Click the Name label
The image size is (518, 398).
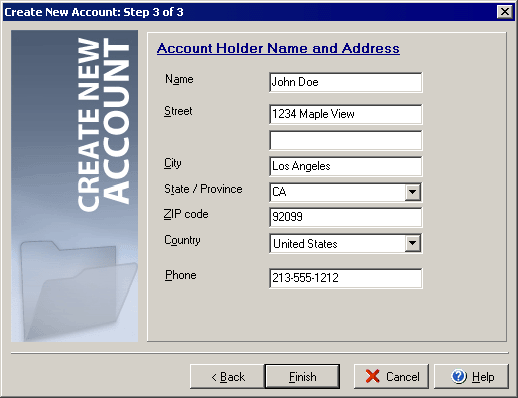point(179,79)
